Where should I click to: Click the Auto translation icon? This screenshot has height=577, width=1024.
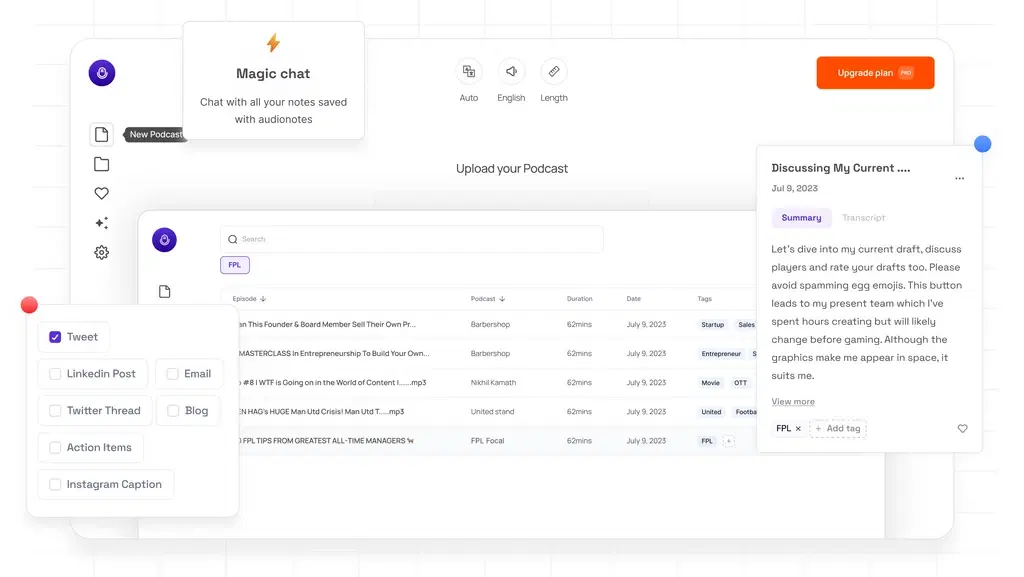pyautogui.click(x=469, y=72)
